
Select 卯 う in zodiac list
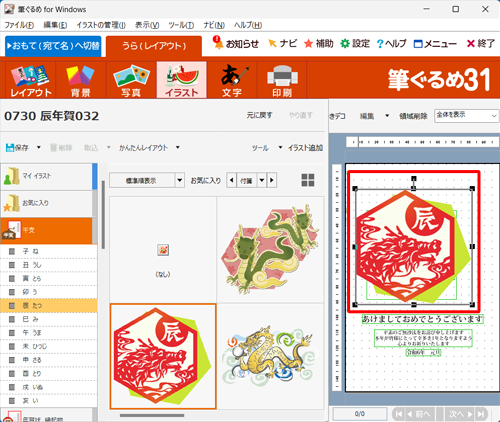49,292
